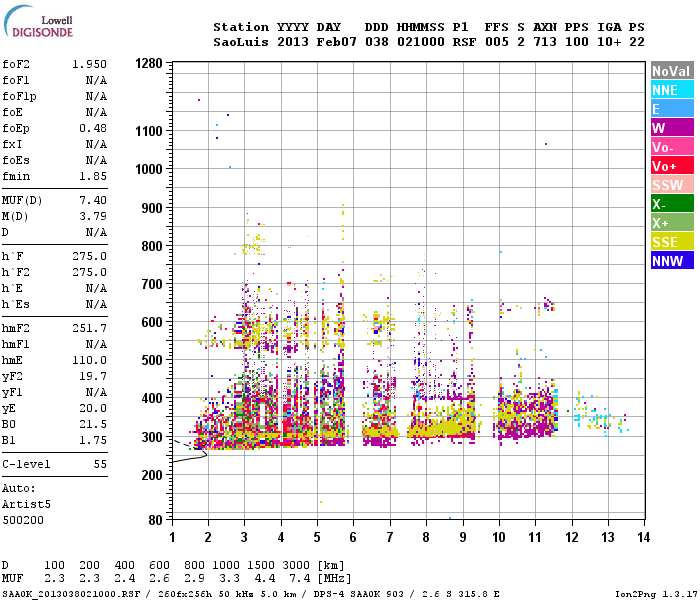Select the Vo+ red legend swatch
Image resolution: width=700 pixels, height=600 pixels.
[x=672, y=166]
